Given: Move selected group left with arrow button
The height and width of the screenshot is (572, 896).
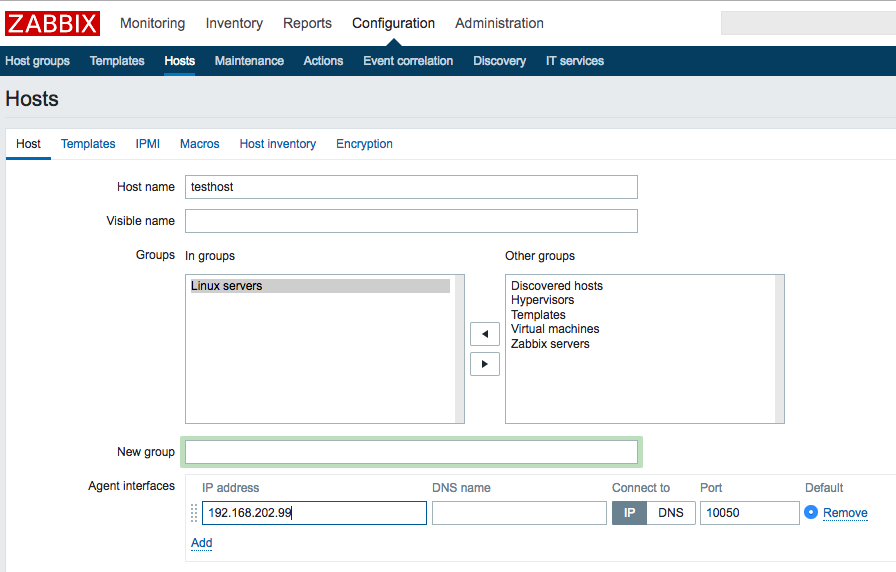Looking at the screenshot, I should point(485,334).
